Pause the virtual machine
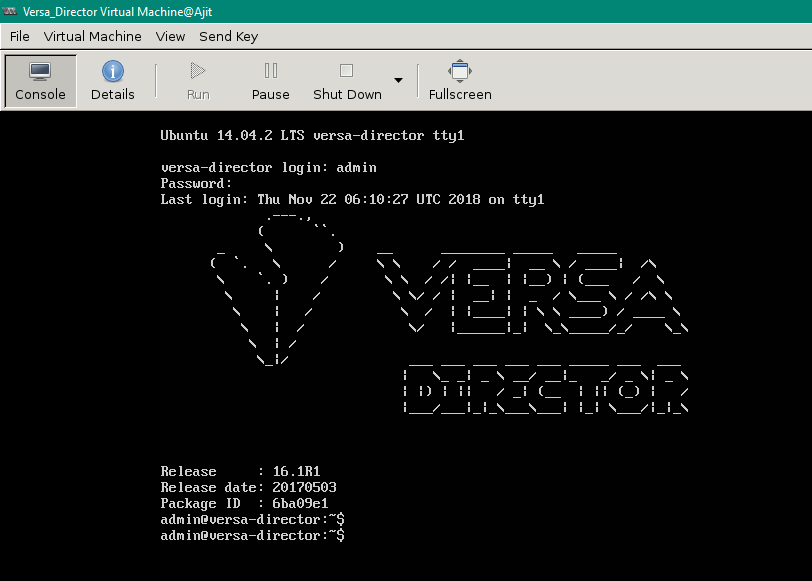 (x=270, y=81)
